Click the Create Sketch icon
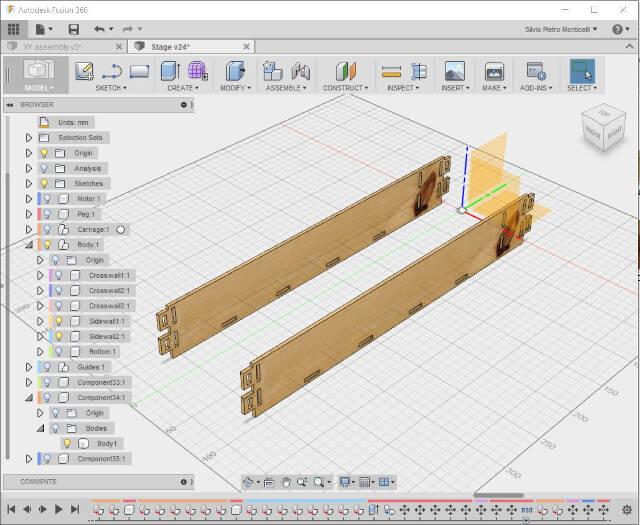The width and height of the screenshot is (640, 525). (x=84, y=71)
